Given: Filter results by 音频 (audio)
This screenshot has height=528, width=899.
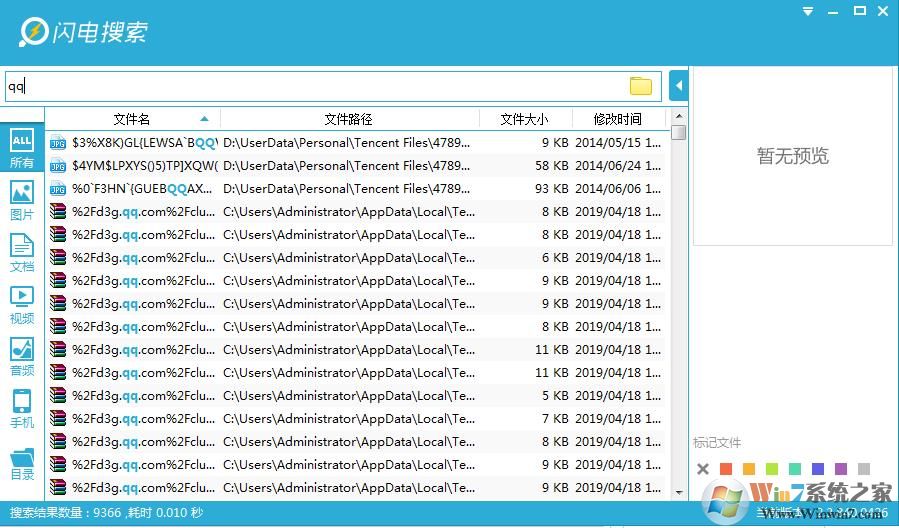Looking at the screenshot, I should pos(22,357).
